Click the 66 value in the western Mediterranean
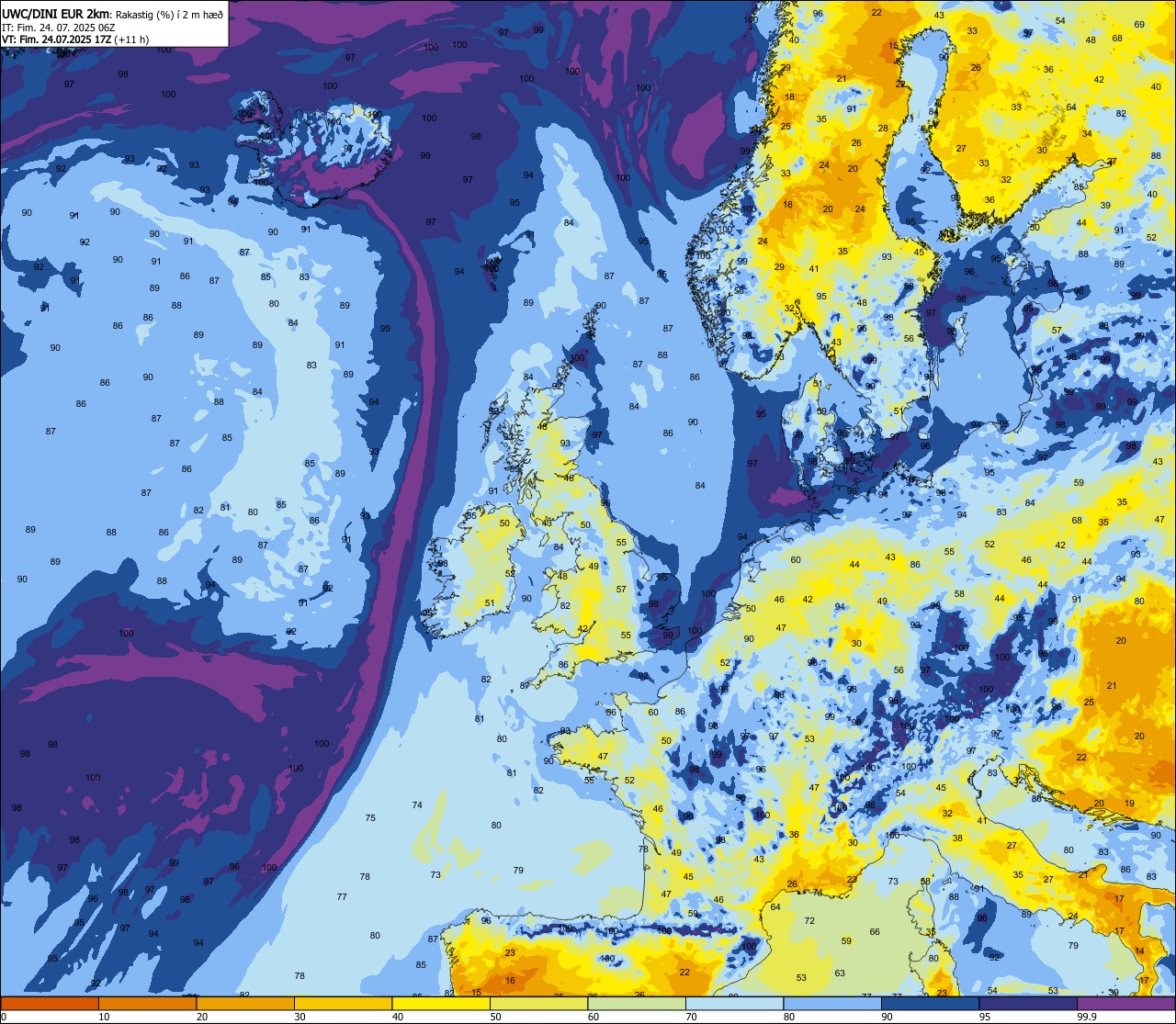Screen dimensions: 1176x1024 (875, 932)
